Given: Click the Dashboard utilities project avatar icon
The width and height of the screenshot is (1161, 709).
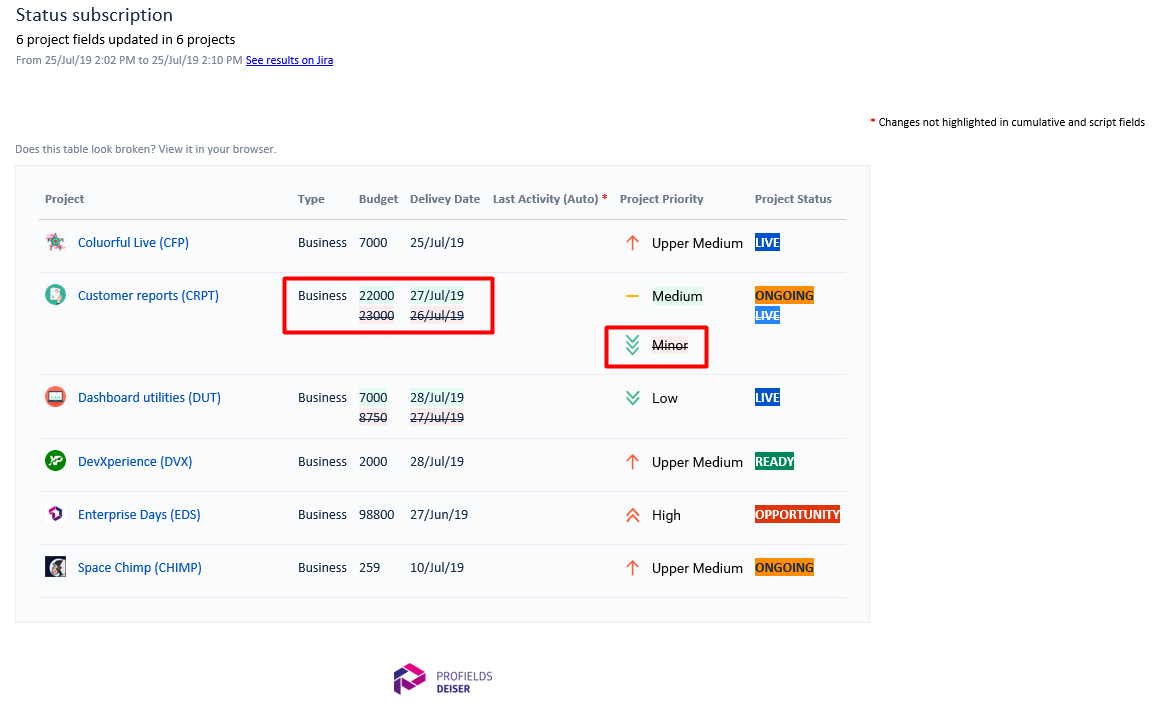Looking at the screenshot, I should (56, 397).
